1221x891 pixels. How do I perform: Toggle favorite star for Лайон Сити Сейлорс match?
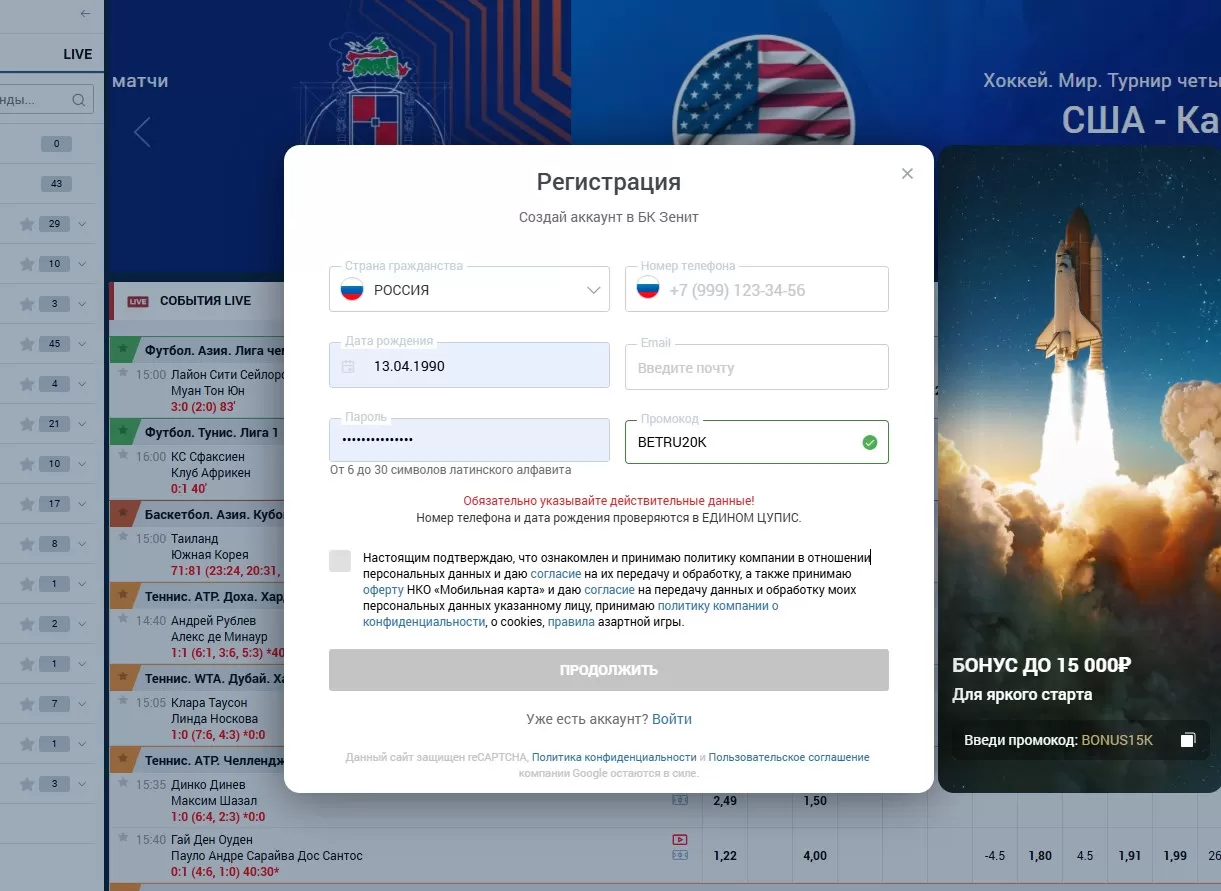123,372
